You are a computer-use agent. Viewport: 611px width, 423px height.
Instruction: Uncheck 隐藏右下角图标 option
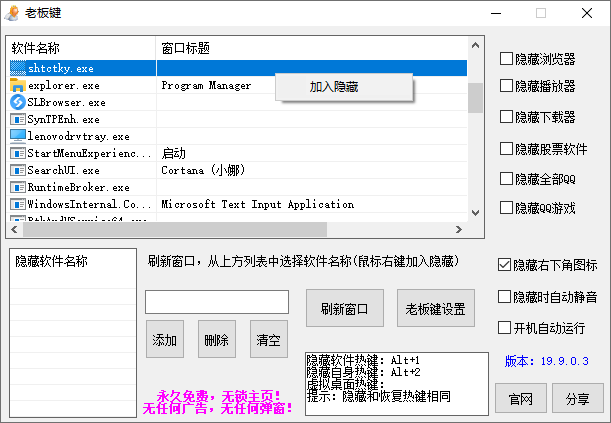click(x=505, y=265)
